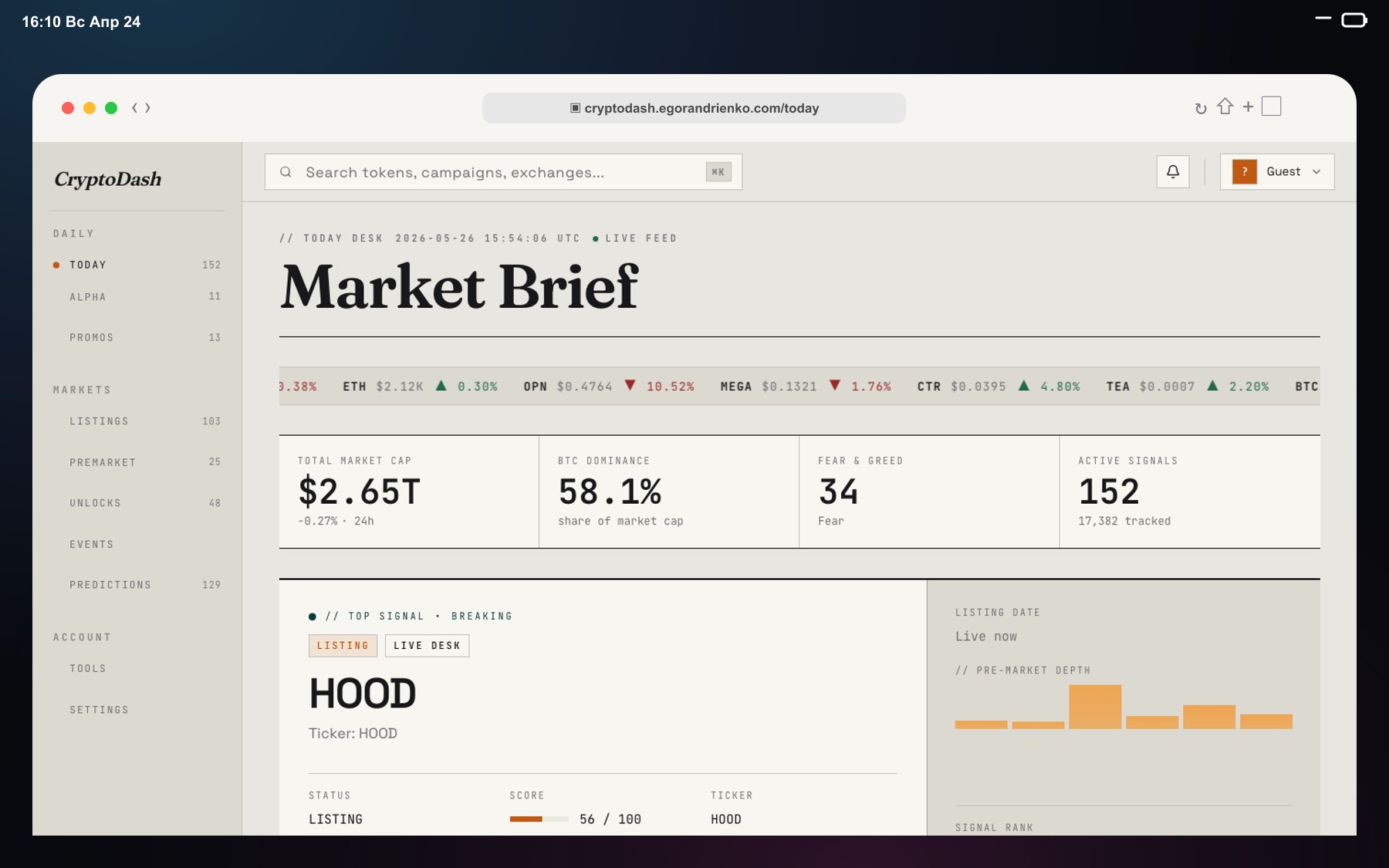The width and height of the screenshot is (1389, 868).
Task: Open a new tab with plus icon
Action: (x=1248, y=106)
